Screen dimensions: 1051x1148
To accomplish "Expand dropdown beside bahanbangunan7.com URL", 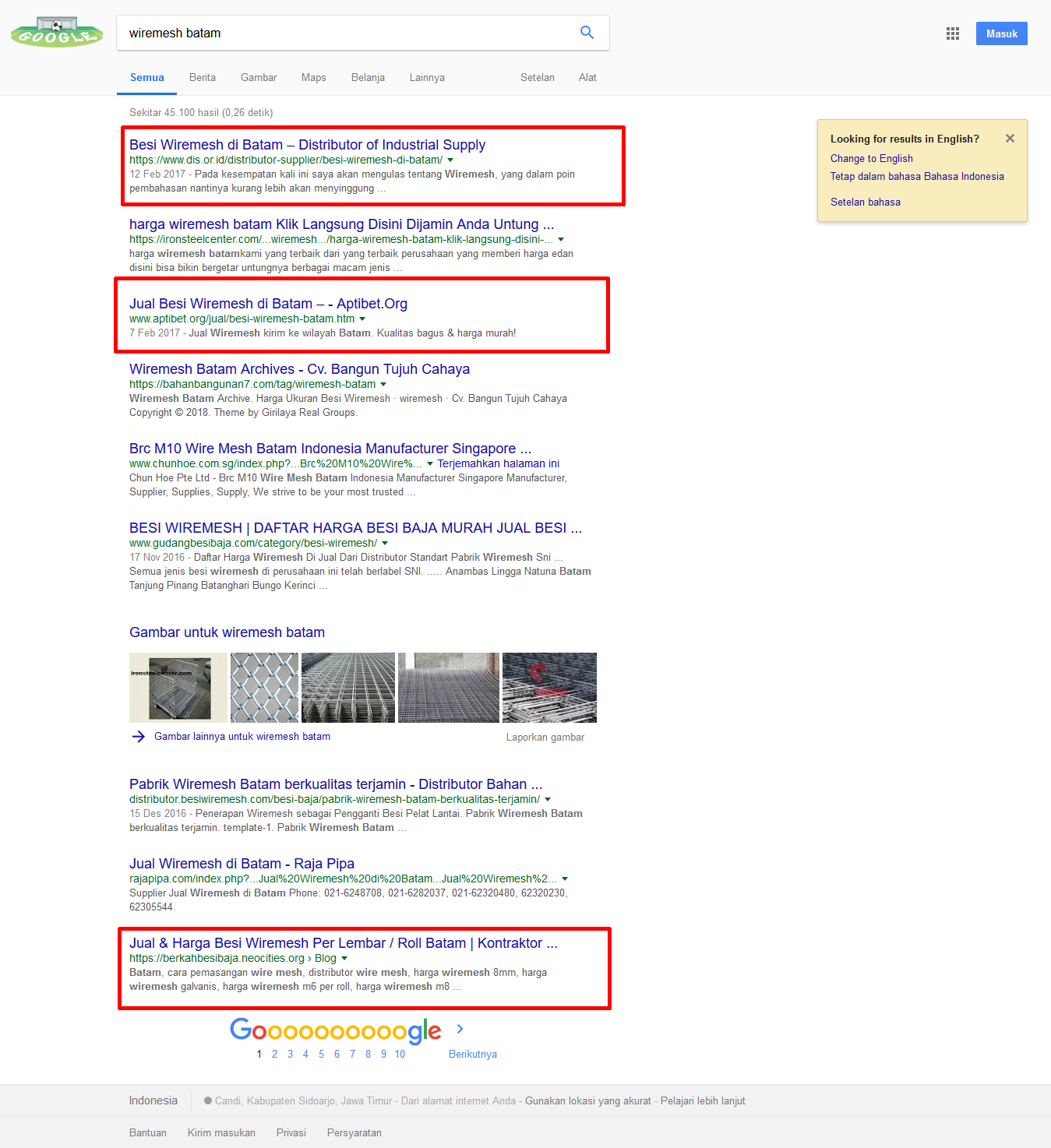I will tap(383, 385).
